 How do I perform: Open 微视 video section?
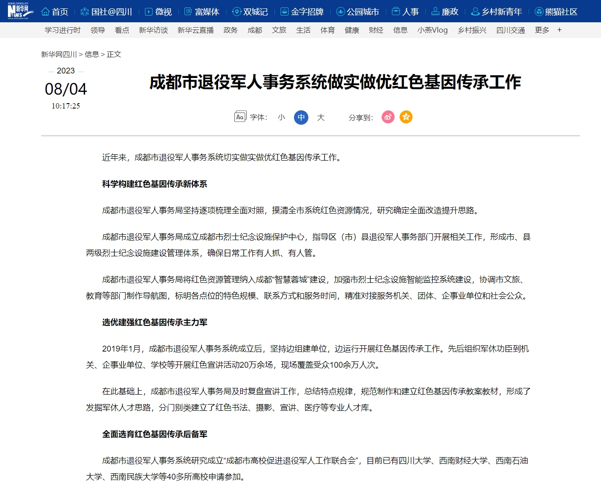pyautogui.click(x=158, y=12)
